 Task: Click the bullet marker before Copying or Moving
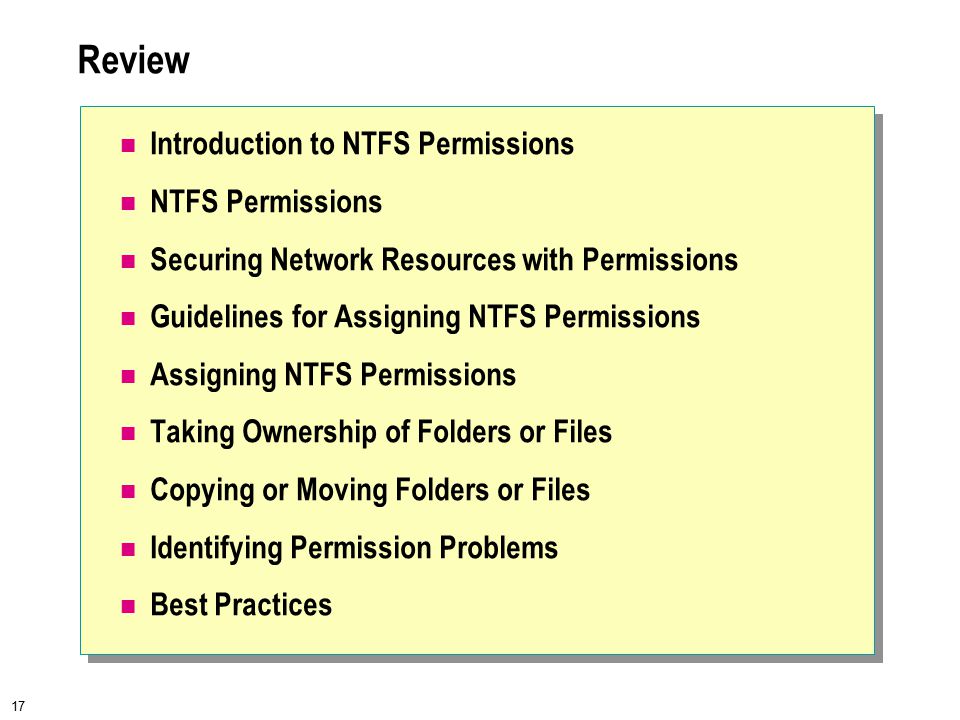pos(128,492)
